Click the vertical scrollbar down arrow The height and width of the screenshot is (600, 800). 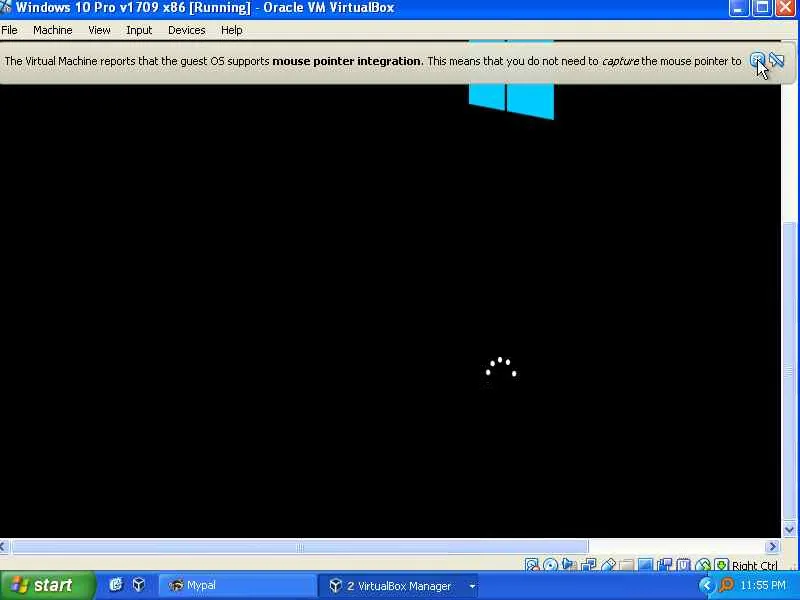click(789, 530)
